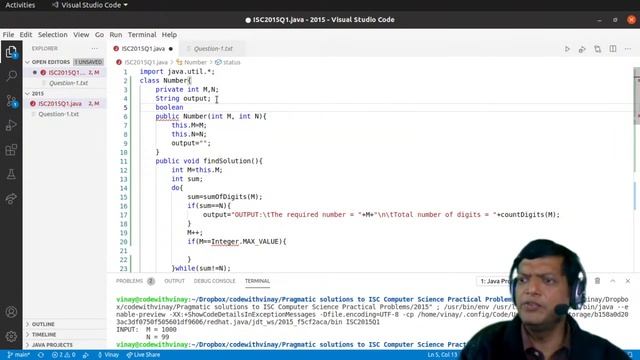Kill the terminal with trash icon

[x=597, y=281]
